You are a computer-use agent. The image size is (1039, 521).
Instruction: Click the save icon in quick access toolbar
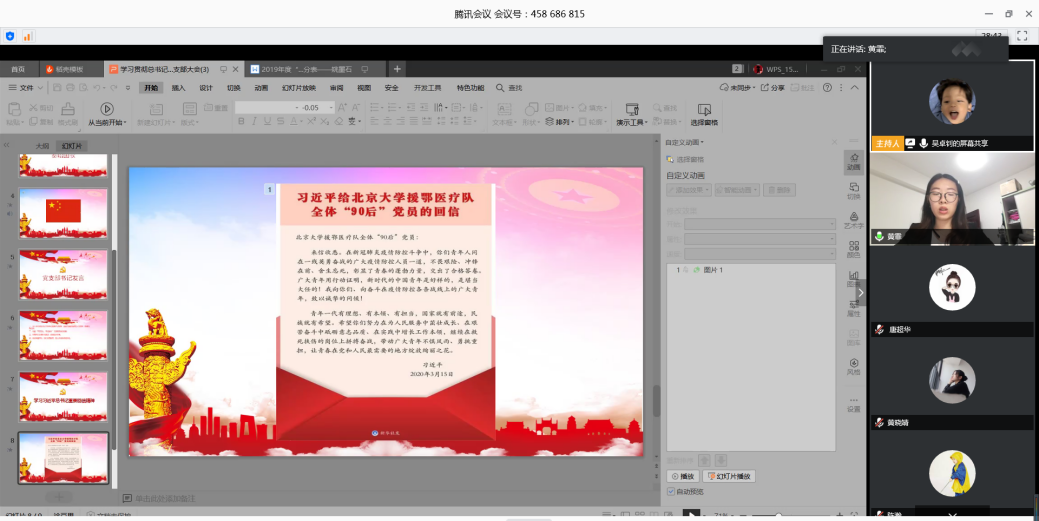click(57, 87)
